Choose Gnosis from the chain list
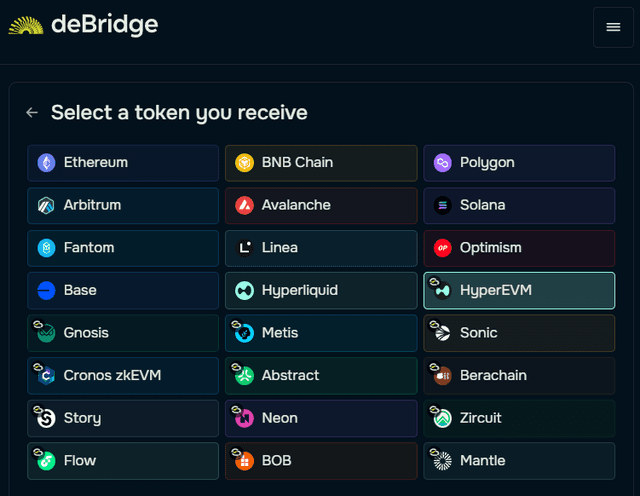 [x=123, y=333]
